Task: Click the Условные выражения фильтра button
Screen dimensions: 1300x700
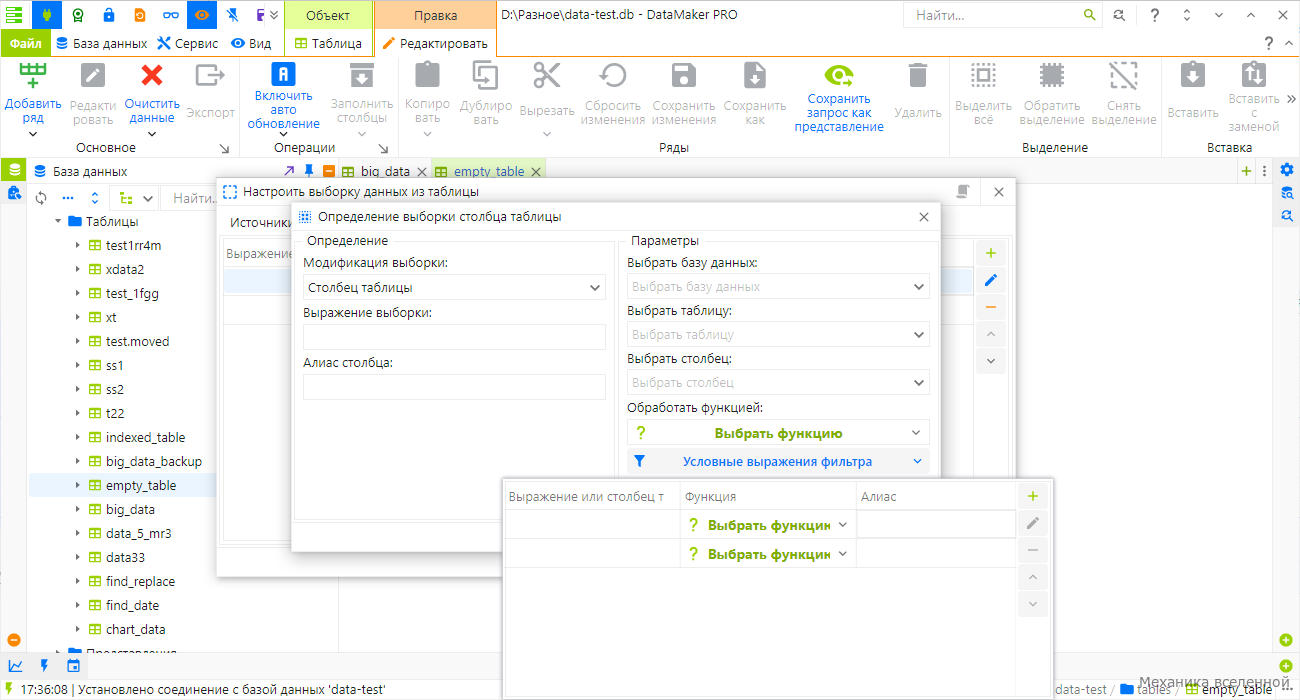Action: (x=778, y=461)
